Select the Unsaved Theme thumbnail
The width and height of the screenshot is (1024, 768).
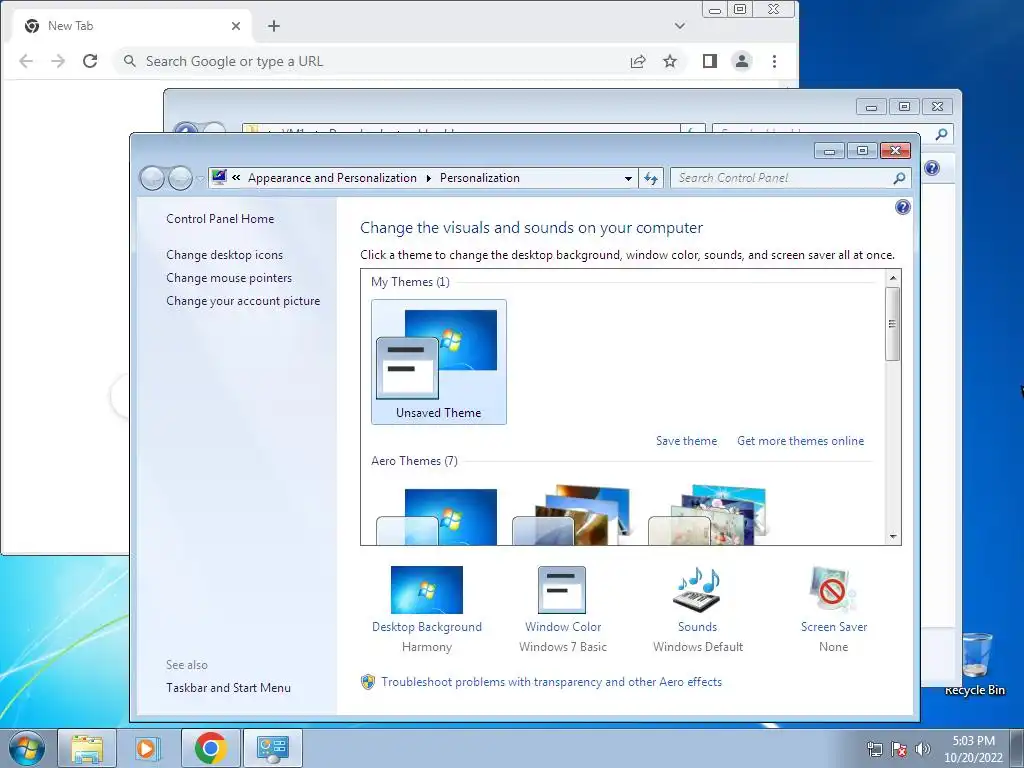coord(438,362)
